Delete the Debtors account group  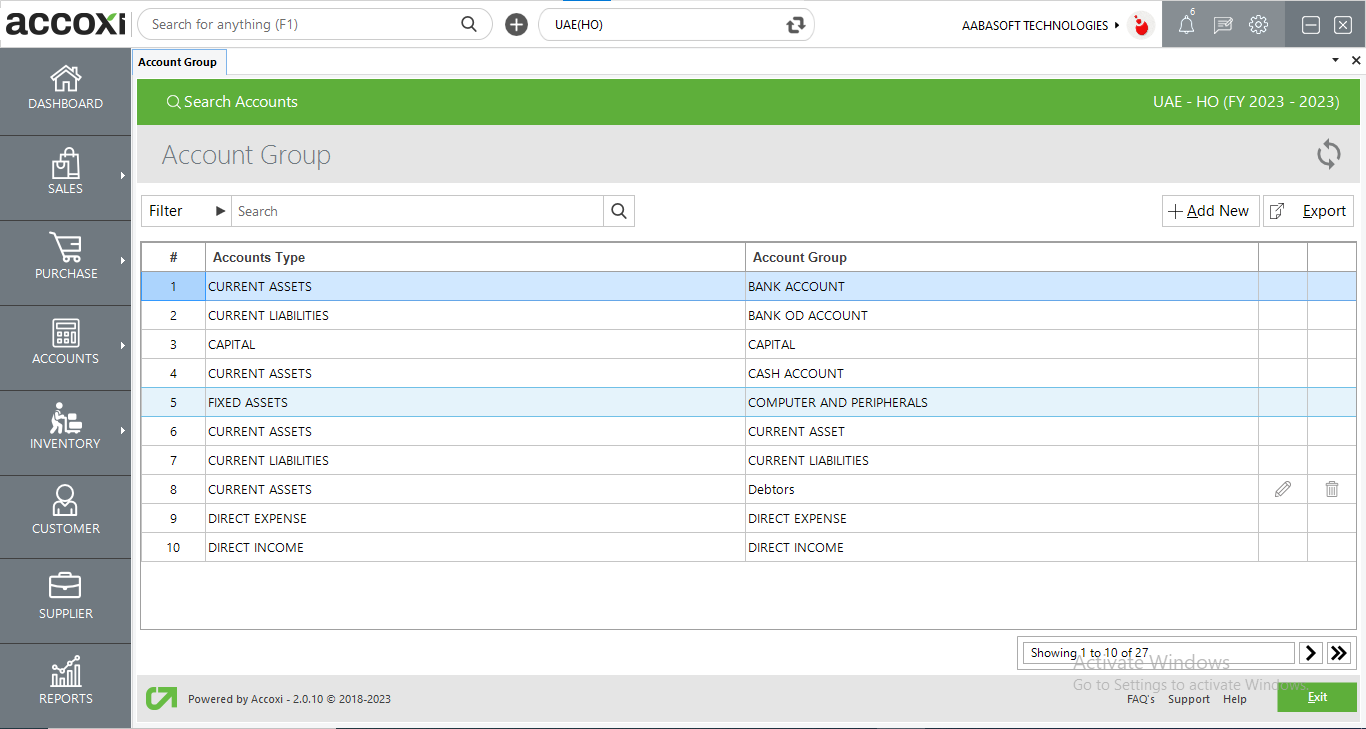(1331, 489)
